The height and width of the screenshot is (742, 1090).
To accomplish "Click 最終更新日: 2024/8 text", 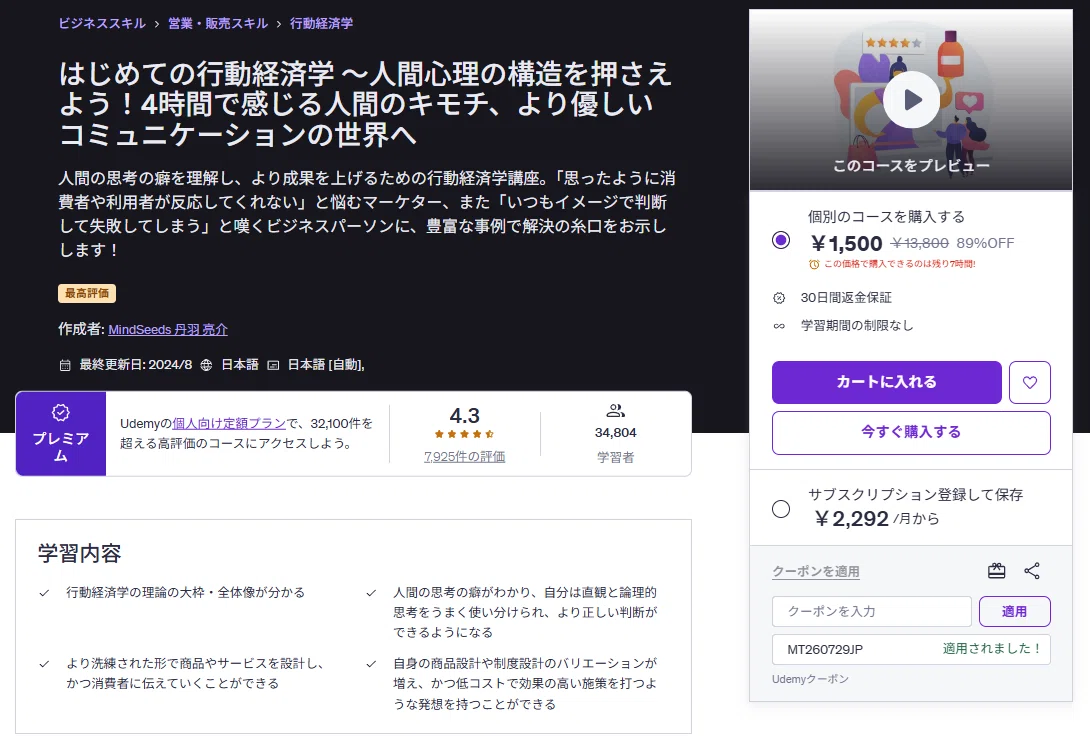I will click(x=136, y=364).
